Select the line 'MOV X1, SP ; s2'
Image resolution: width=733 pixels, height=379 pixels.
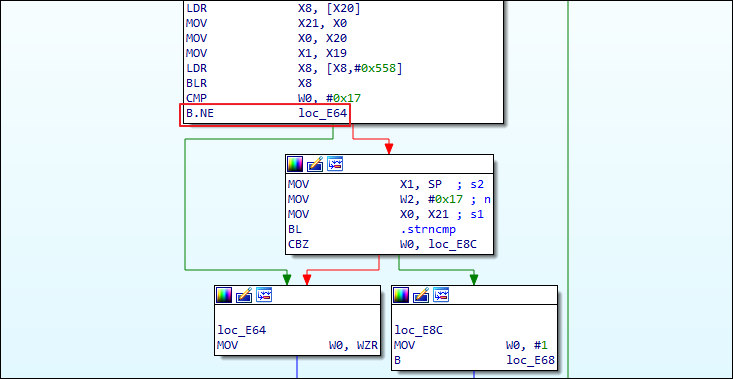(x=386, y=184)
